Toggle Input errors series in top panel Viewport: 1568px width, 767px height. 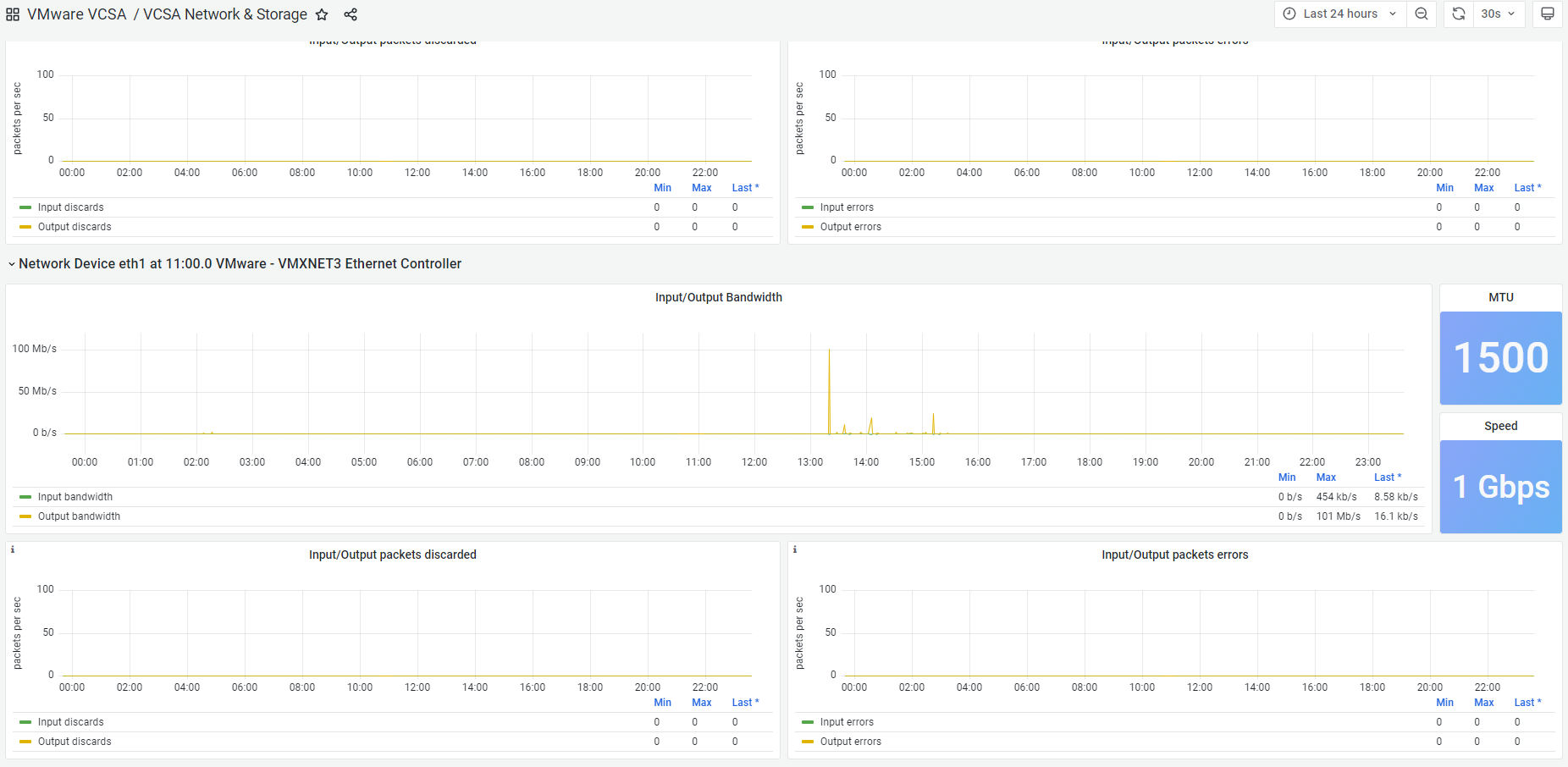(847, 207)
